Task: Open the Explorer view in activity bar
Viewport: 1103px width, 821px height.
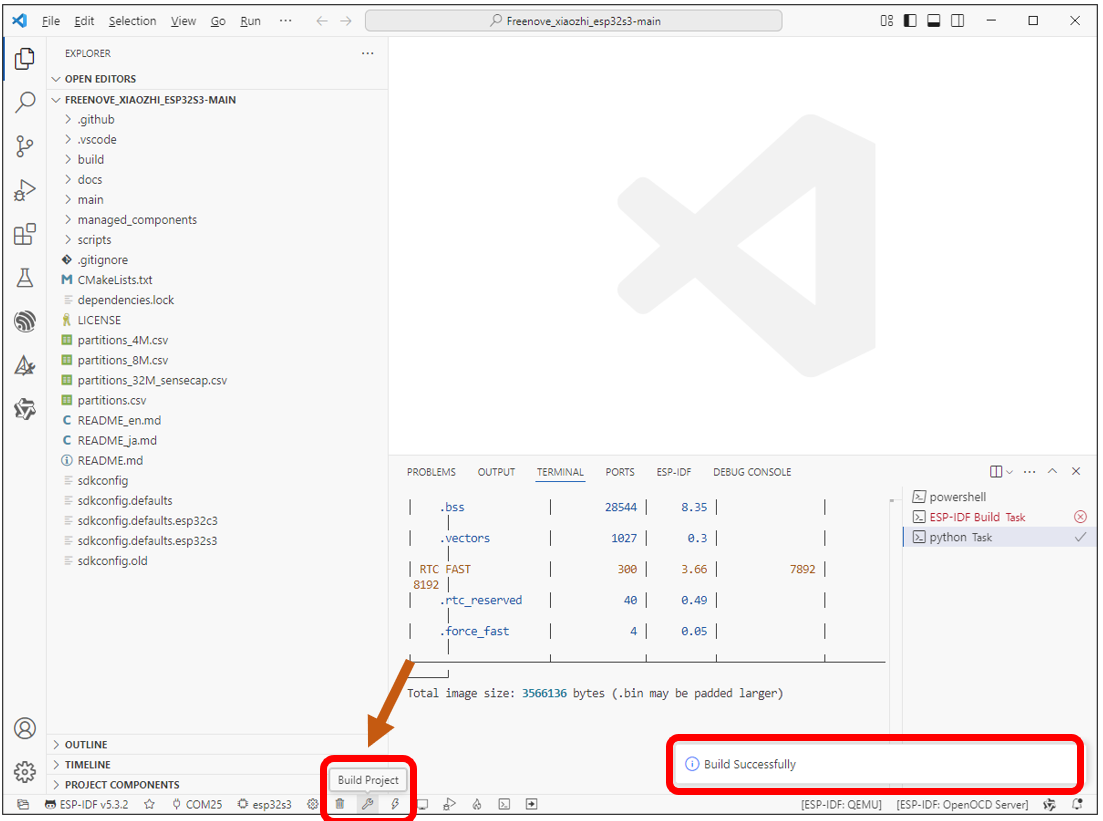Action: click(x=25, y=59)
